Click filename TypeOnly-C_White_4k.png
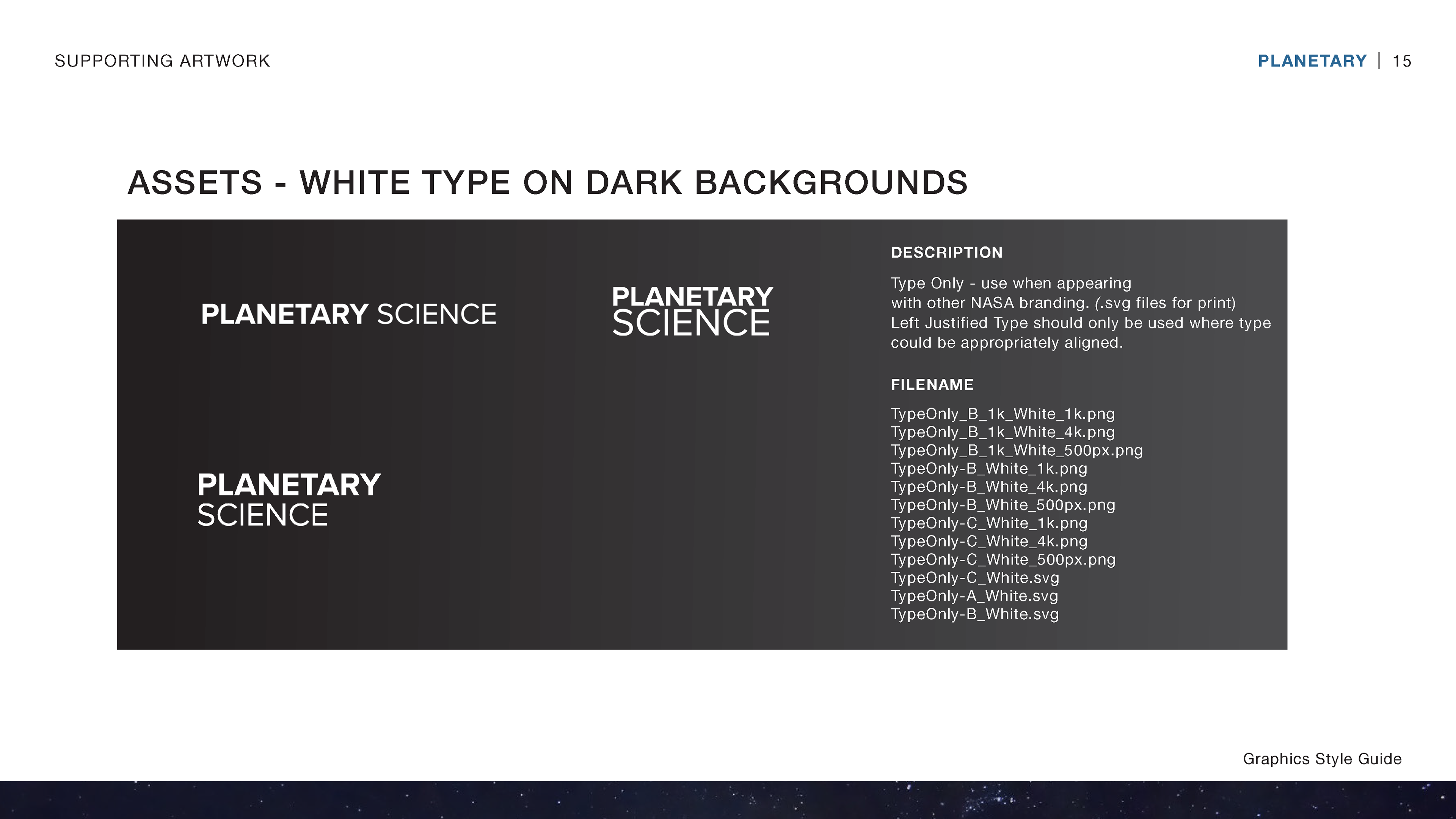 tap(989, 541)
